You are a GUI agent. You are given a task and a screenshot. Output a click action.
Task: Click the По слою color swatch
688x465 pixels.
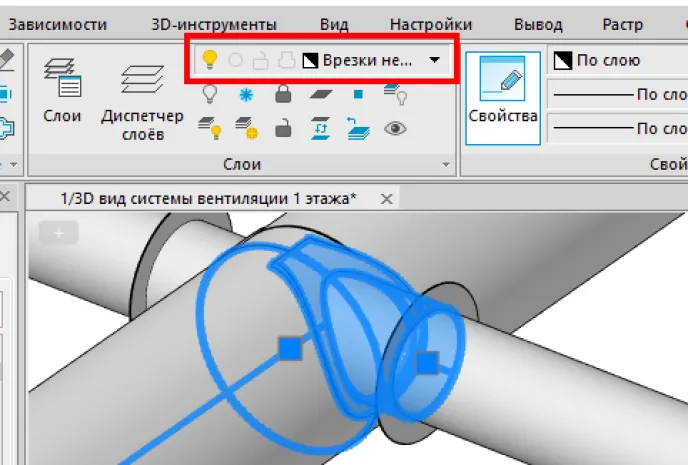tap(563, 61)
